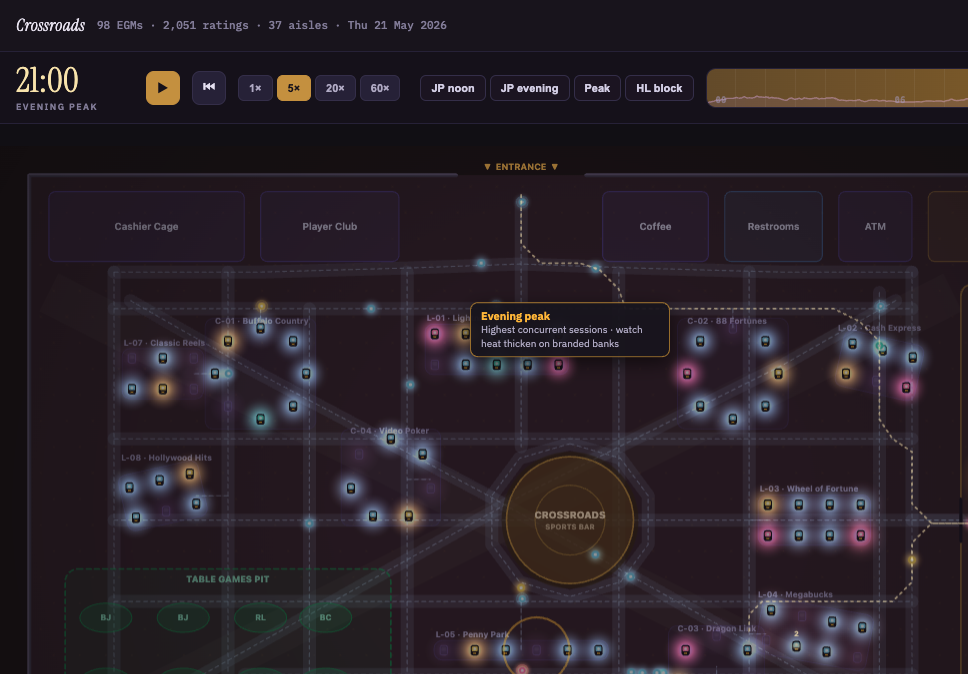The width and height of the screenshot is (968, 674).
Task: Choose the 60× speed option
Action: pos(380,88)
